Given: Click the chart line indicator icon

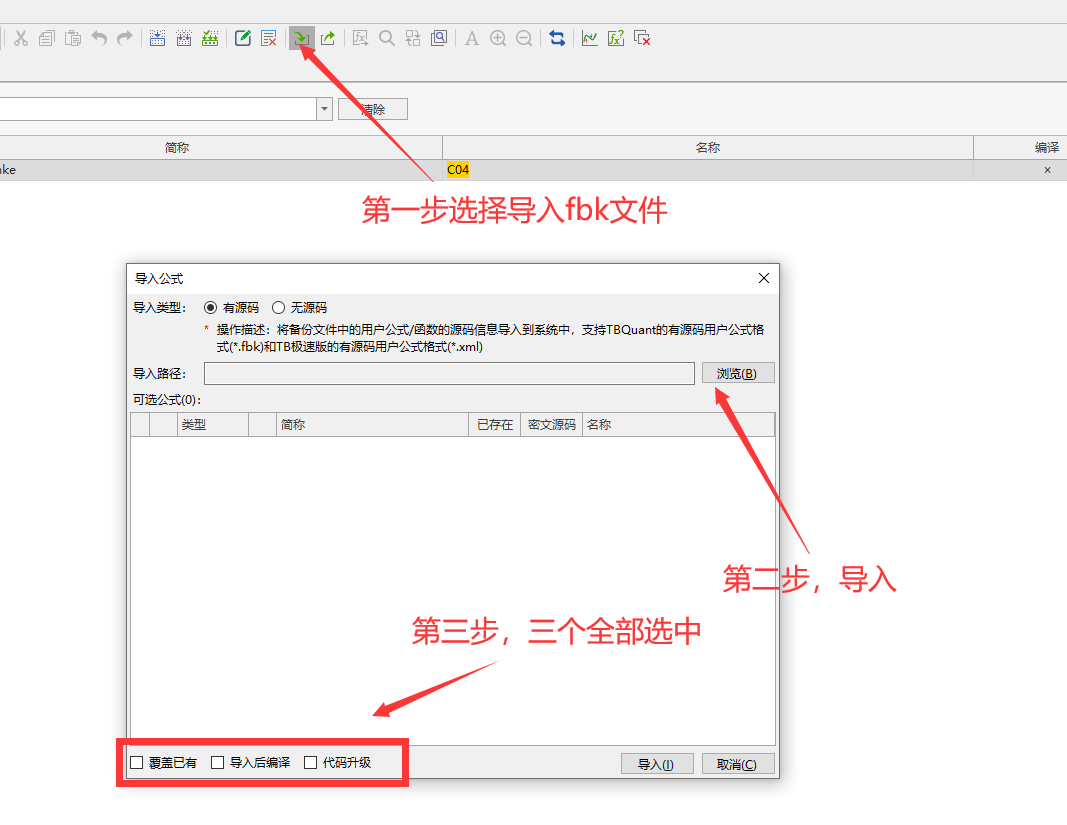Looking at the screenshot, I should [x=590, y=38].
